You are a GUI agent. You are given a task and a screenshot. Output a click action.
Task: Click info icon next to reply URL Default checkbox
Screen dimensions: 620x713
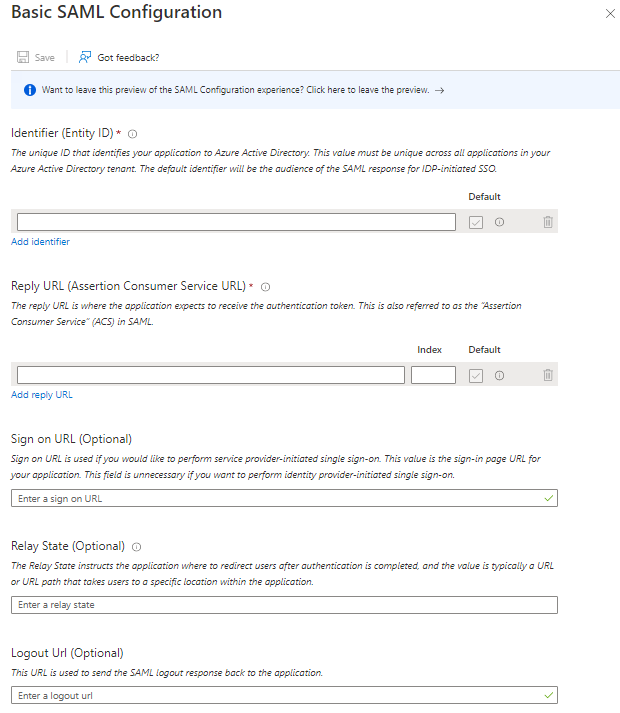(x=499, y=375)
